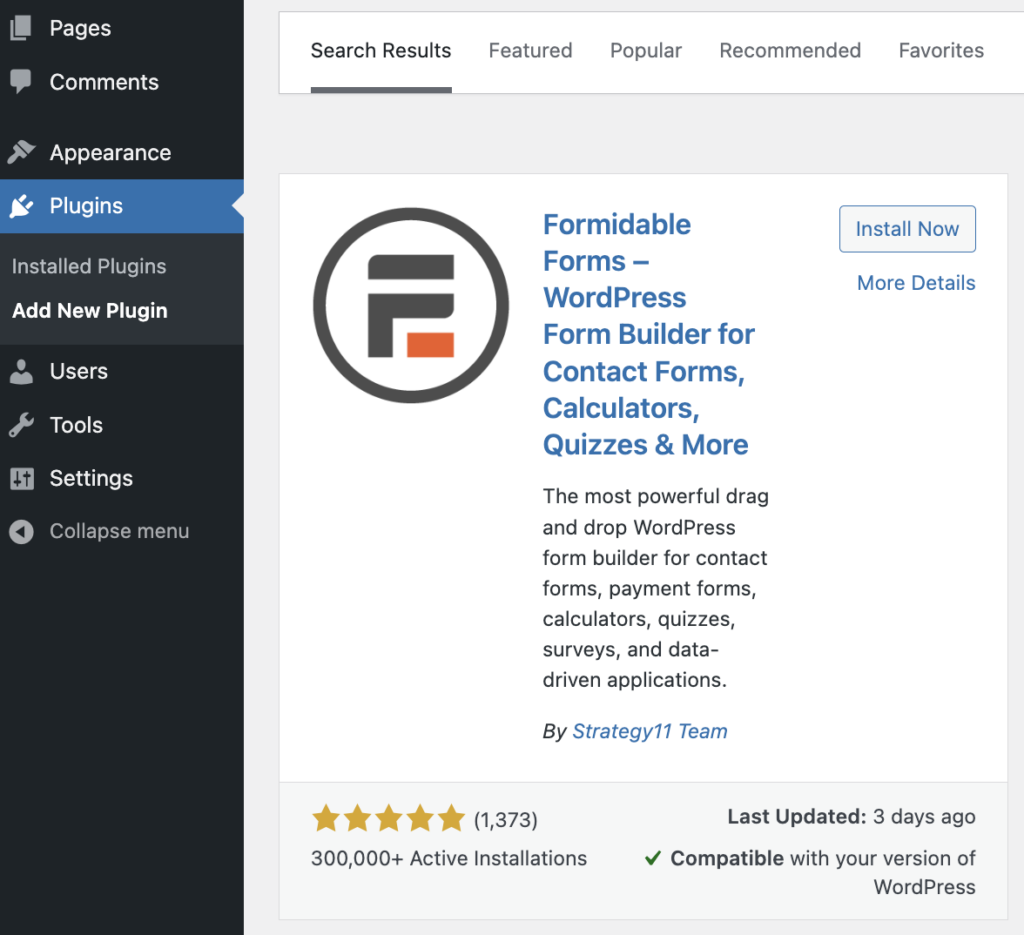
Task: Select Add New Plugin submenu item
Action: coord(90,311)
